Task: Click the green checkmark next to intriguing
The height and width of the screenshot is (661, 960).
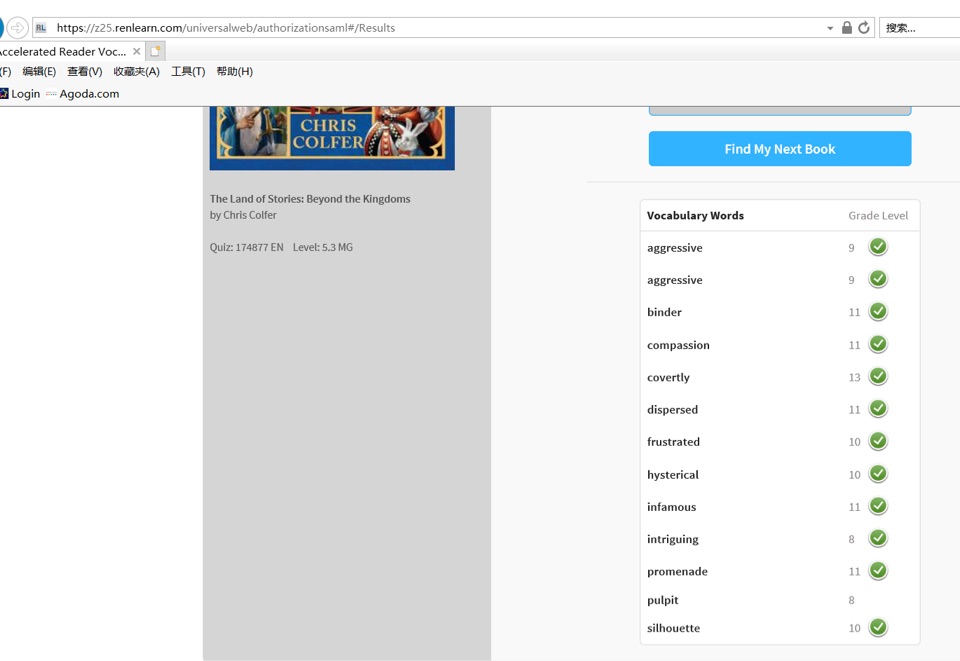Action: coord(878,538)
